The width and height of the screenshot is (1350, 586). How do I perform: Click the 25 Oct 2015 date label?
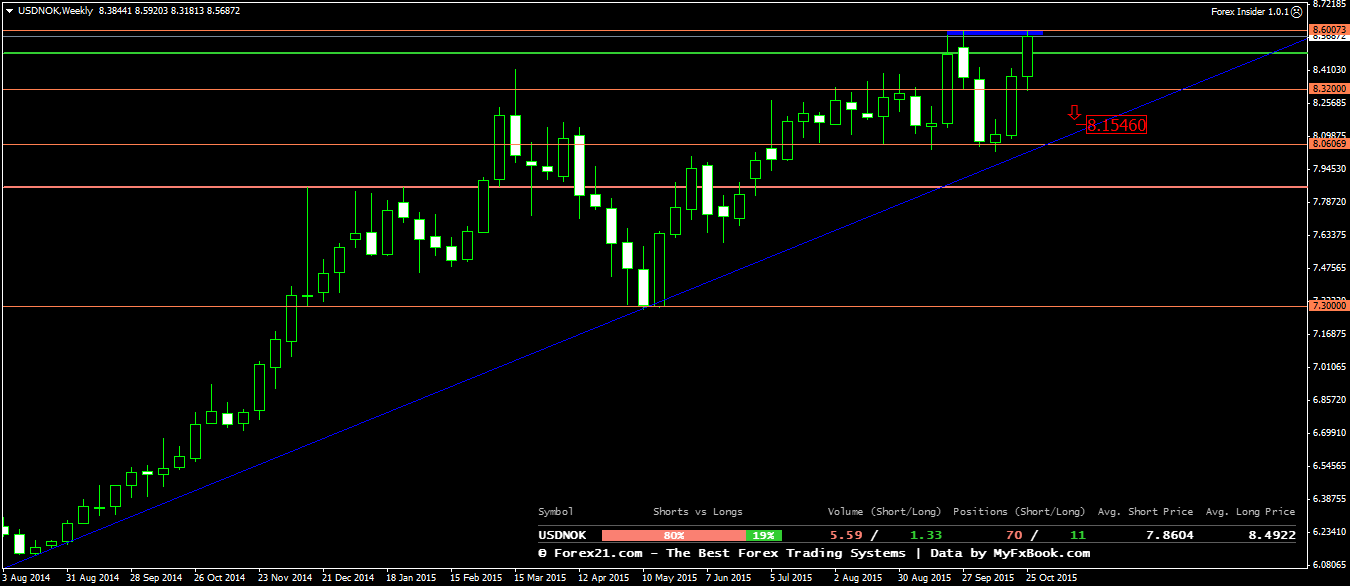(1053, 578)
